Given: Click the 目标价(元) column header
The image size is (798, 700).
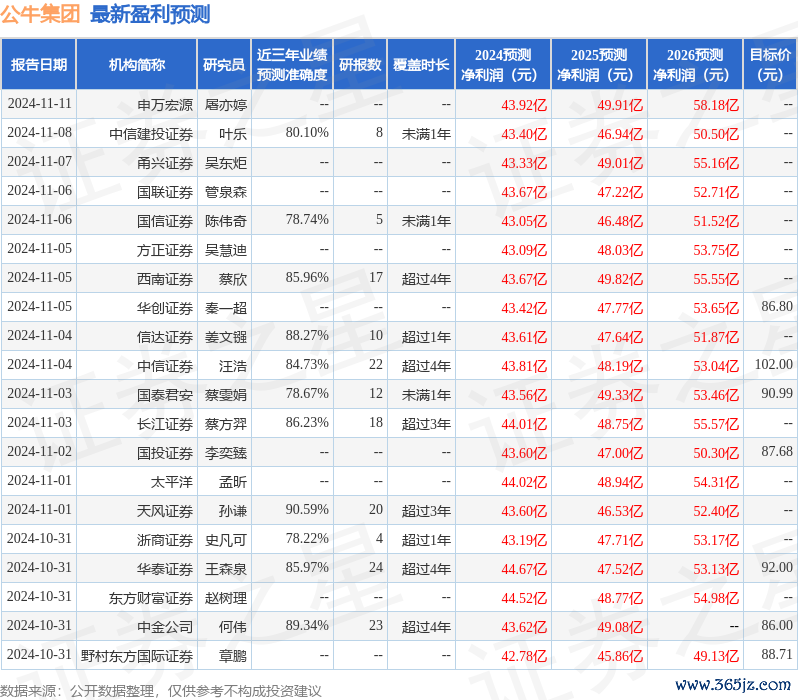Looking at the screenshot, I should (771, 65).
